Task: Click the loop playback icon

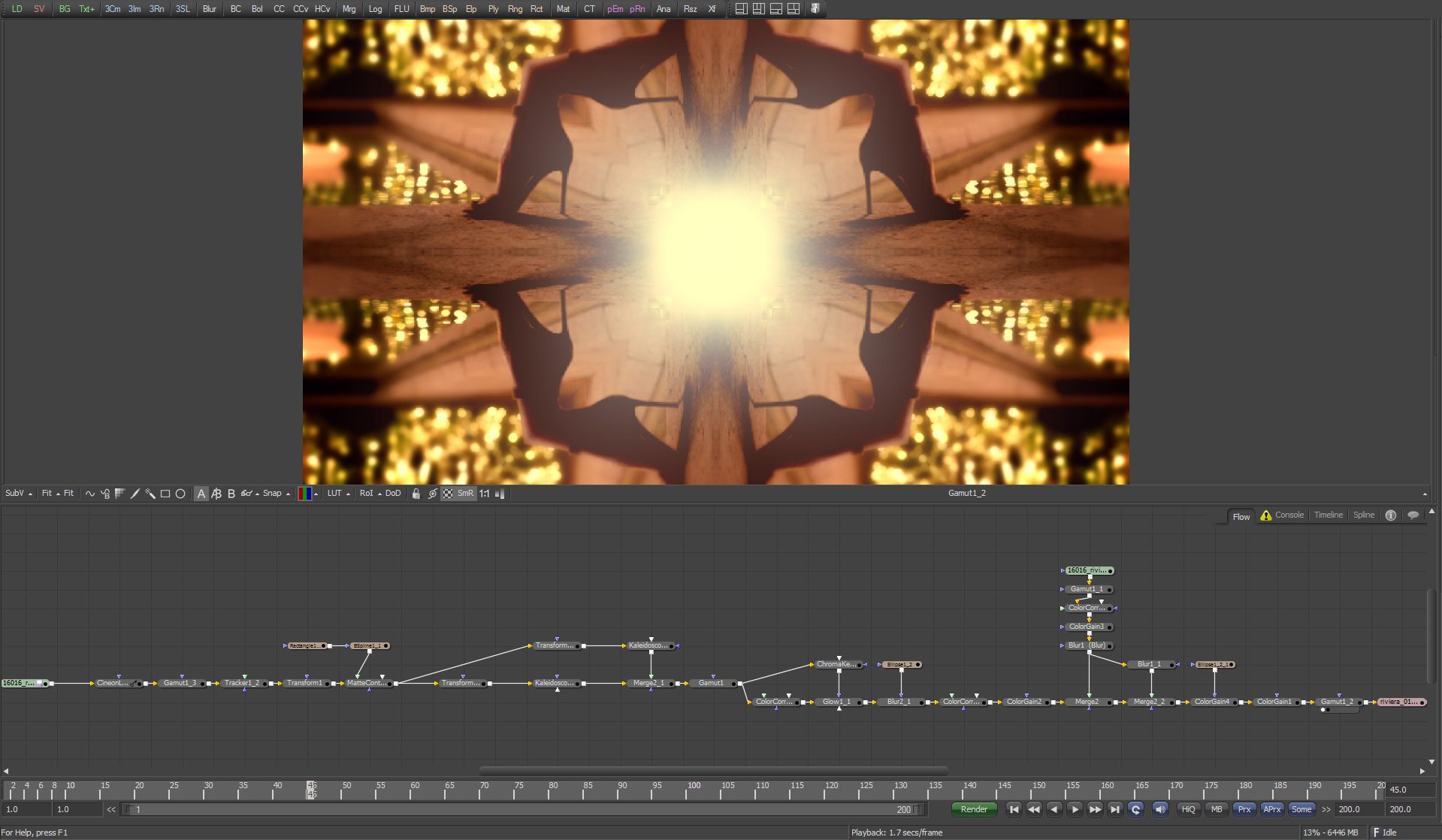Action: coord(1135,809)
